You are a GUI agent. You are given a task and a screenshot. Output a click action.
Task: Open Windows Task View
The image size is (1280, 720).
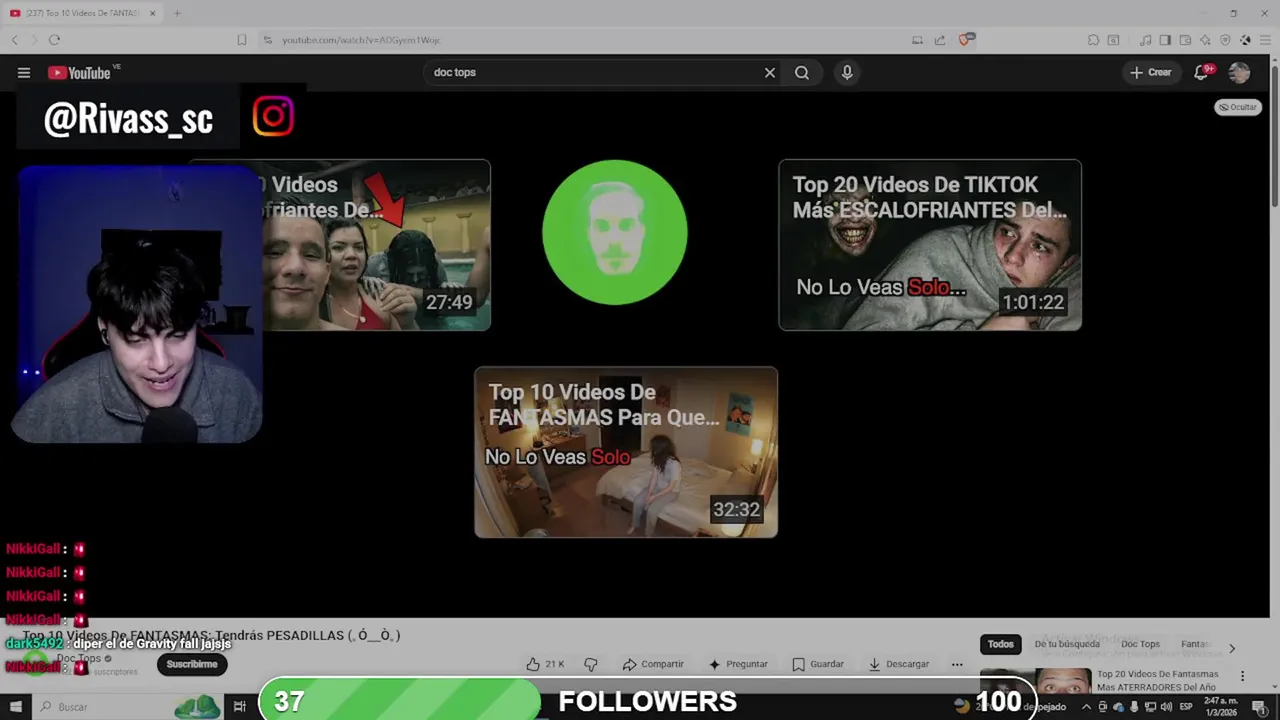(239, 707)
